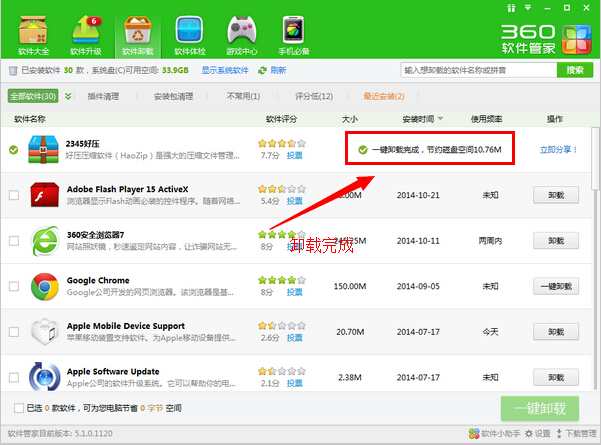
Task: Click the software name search input field
Action: [x=478, y=71]
